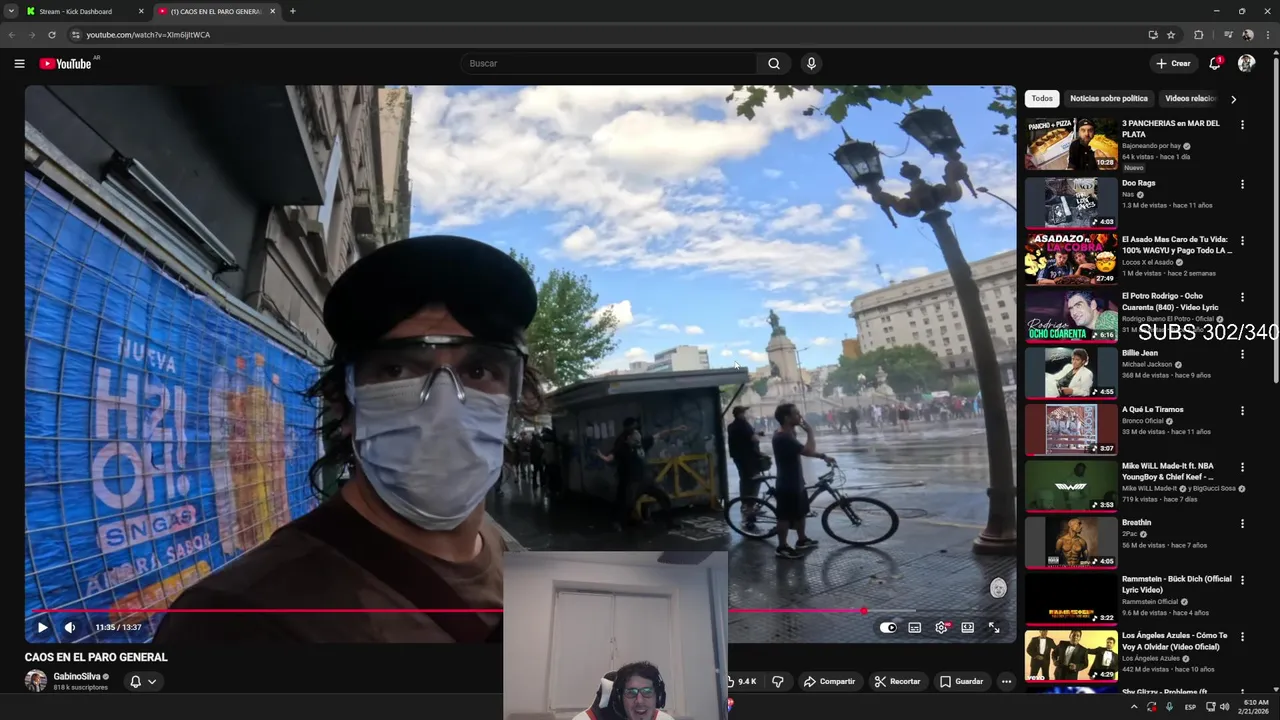Open Chrome three-dot menu

1268,34
